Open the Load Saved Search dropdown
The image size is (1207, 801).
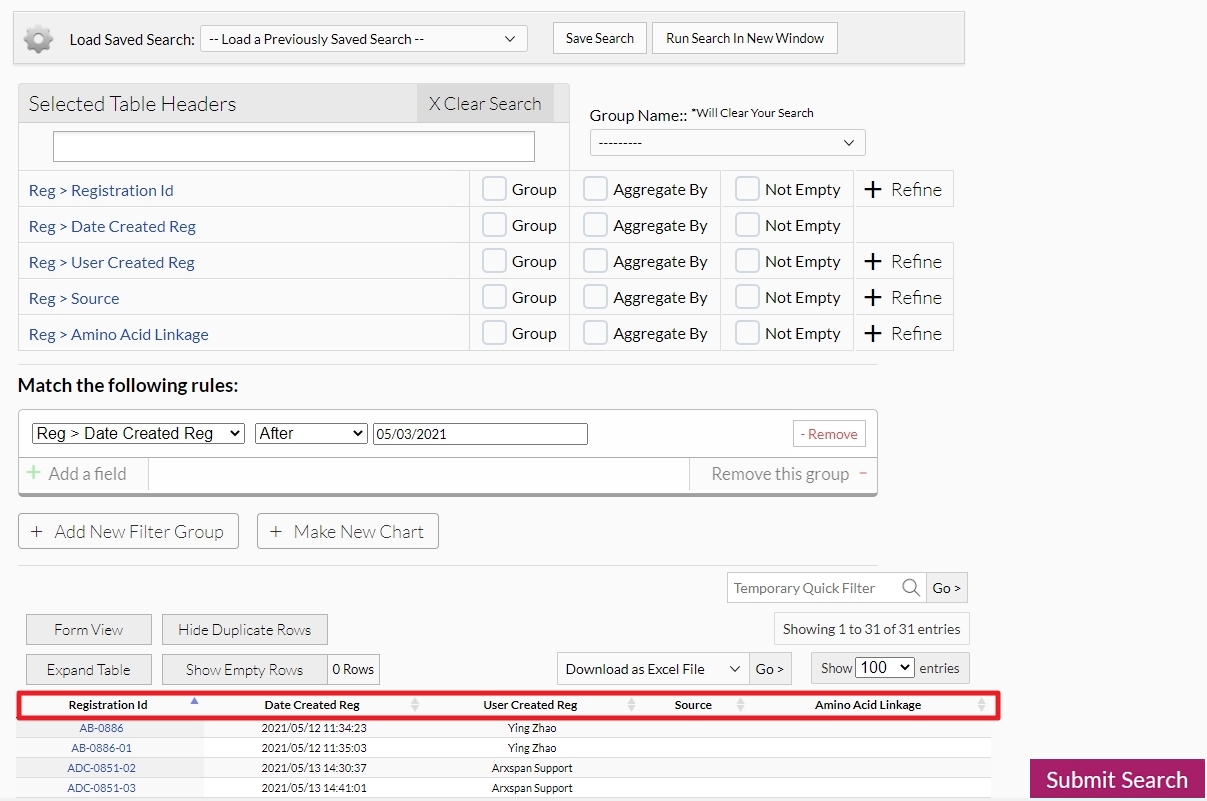click(x=364, y=39)
